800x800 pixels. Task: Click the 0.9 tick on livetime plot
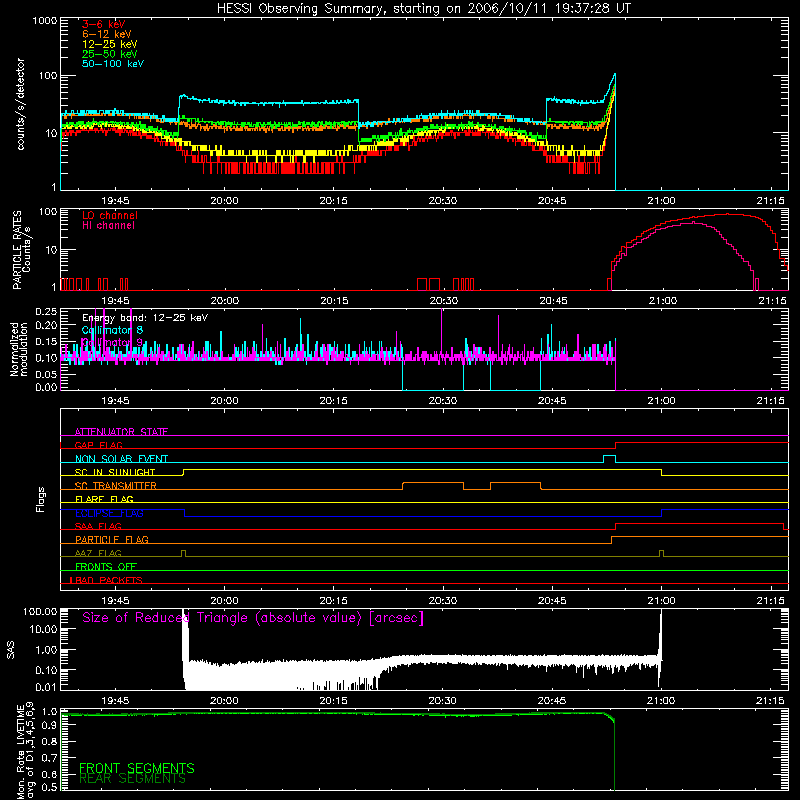click(49, 726)
